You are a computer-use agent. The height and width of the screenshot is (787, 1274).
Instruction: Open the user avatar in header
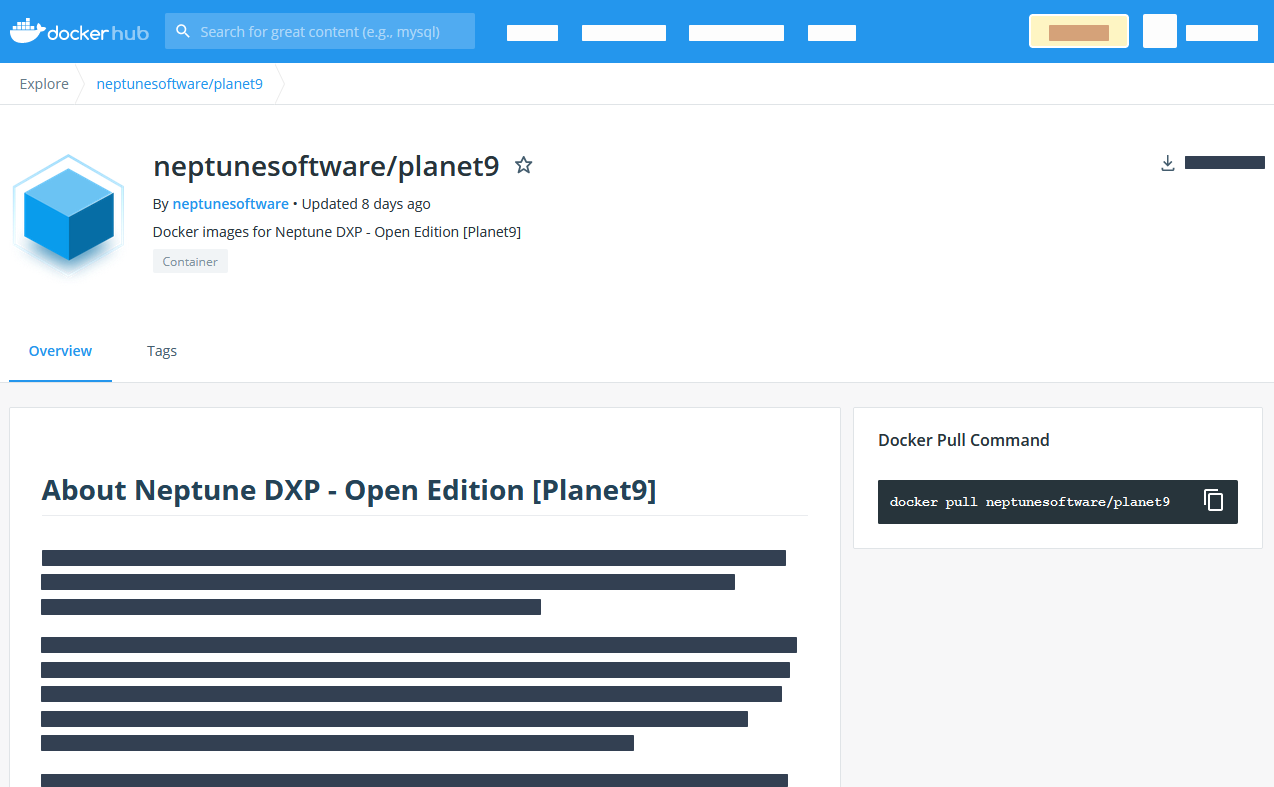pos(1159,32)
